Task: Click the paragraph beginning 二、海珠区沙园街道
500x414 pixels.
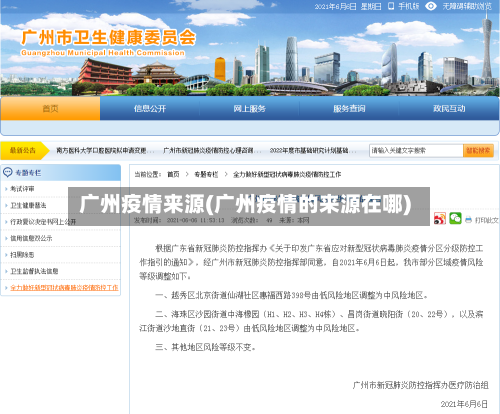Action: (x=311, y=321)
